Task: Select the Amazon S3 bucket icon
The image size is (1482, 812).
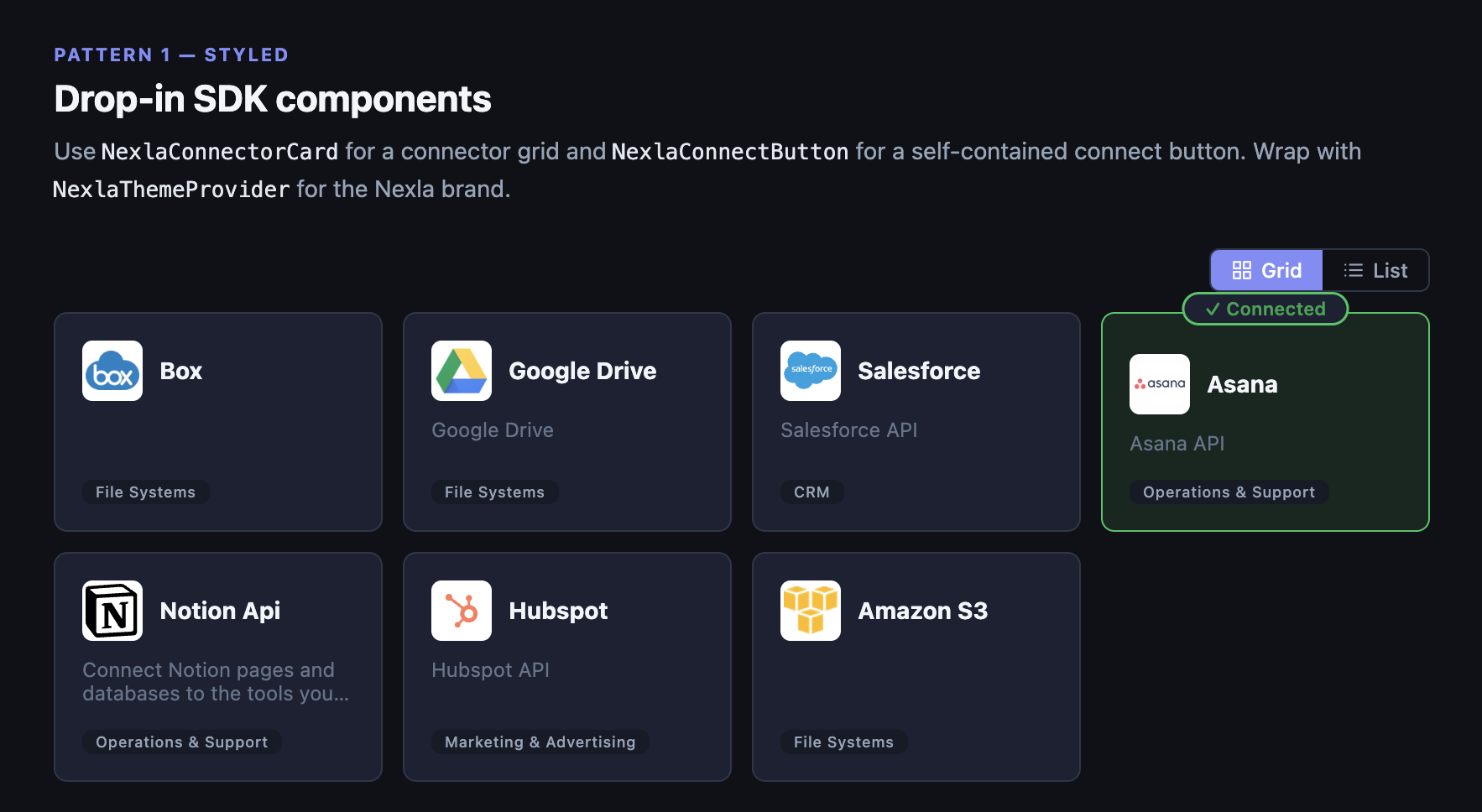Action: (810, 611)
